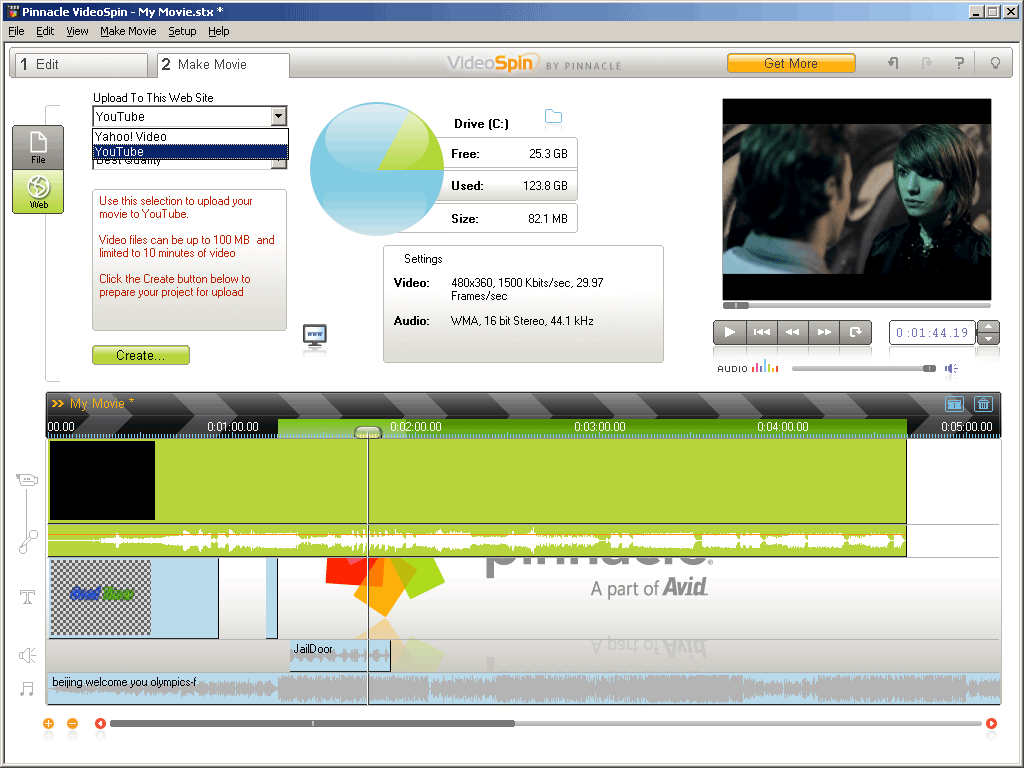
Task: Click the rewind button
Action: (793, 332)
